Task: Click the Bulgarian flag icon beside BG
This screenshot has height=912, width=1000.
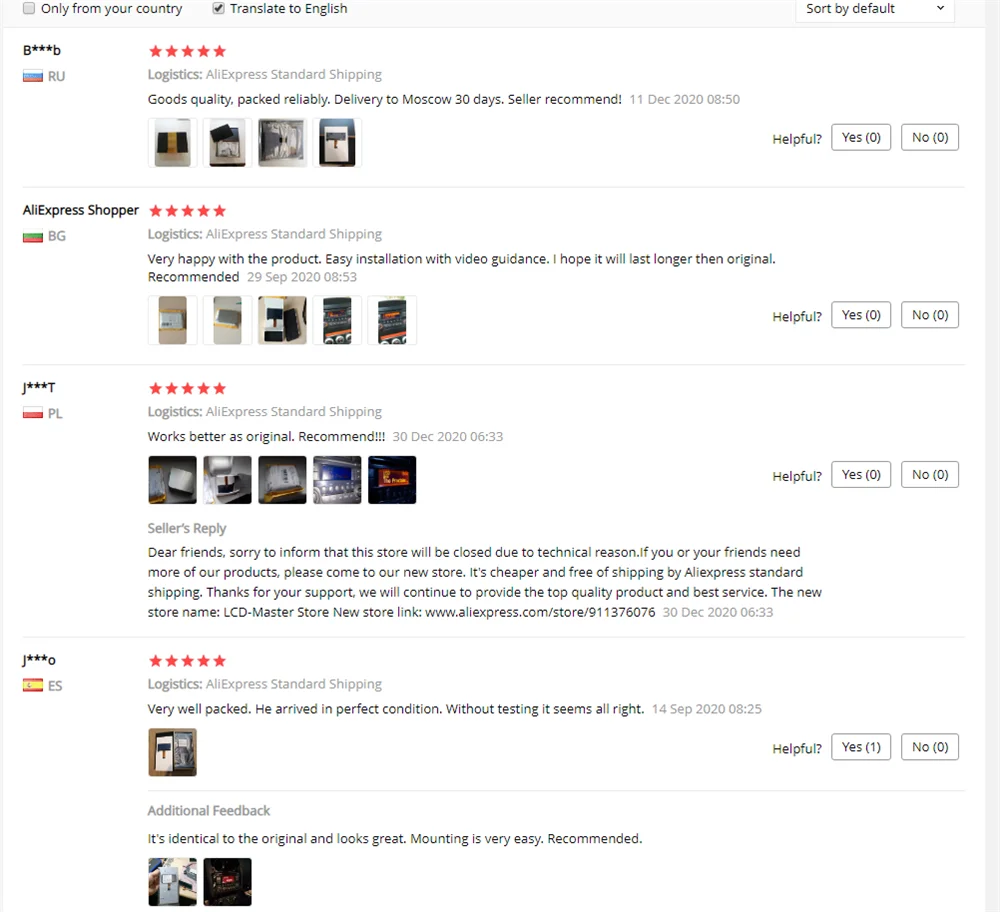Action: (33, 236)
